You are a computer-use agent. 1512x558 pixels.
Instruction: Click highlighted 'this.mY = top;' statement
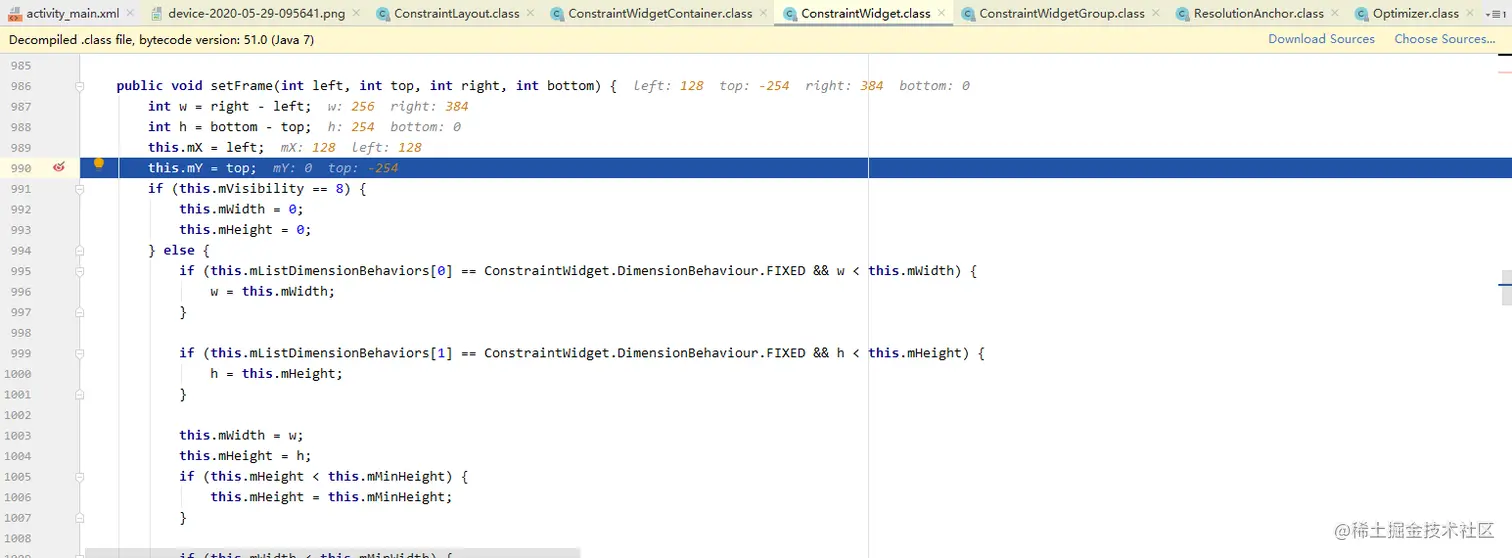coord(202,168)
